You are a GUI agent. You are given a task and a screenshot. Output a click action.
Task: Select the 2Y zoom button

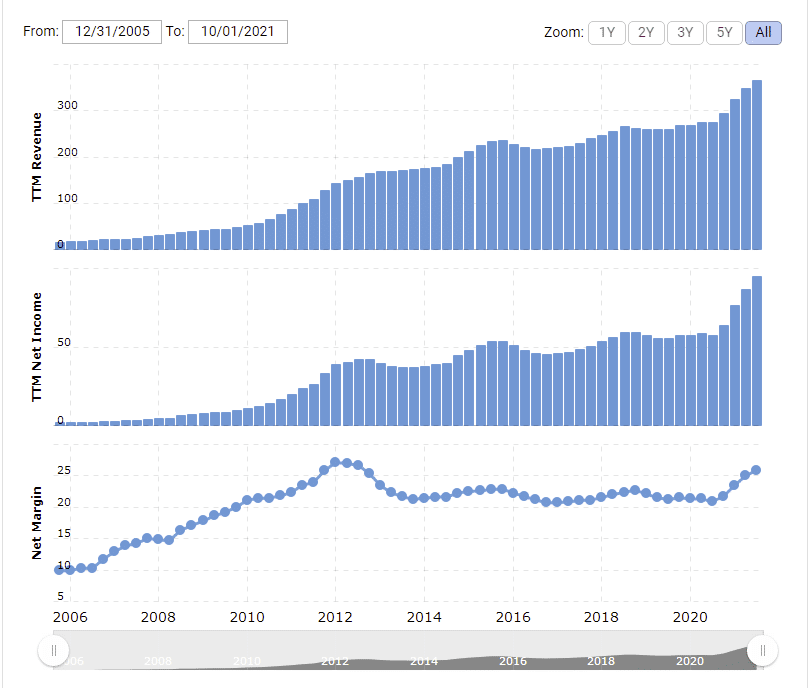point(646,32)
